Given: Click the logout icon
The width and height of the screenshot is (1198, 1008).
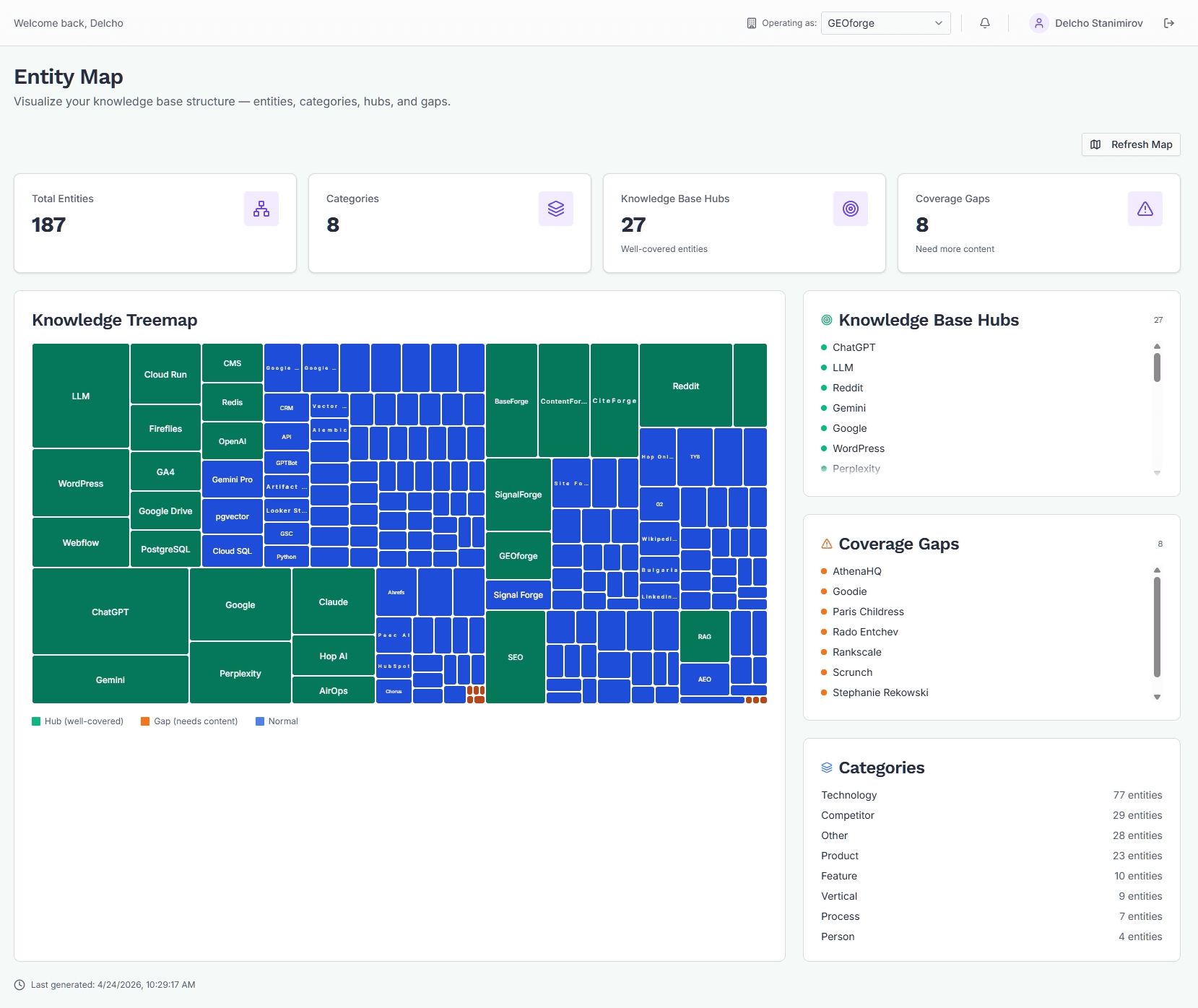Looking at the screenshot, I should [x=1169, y=23].
